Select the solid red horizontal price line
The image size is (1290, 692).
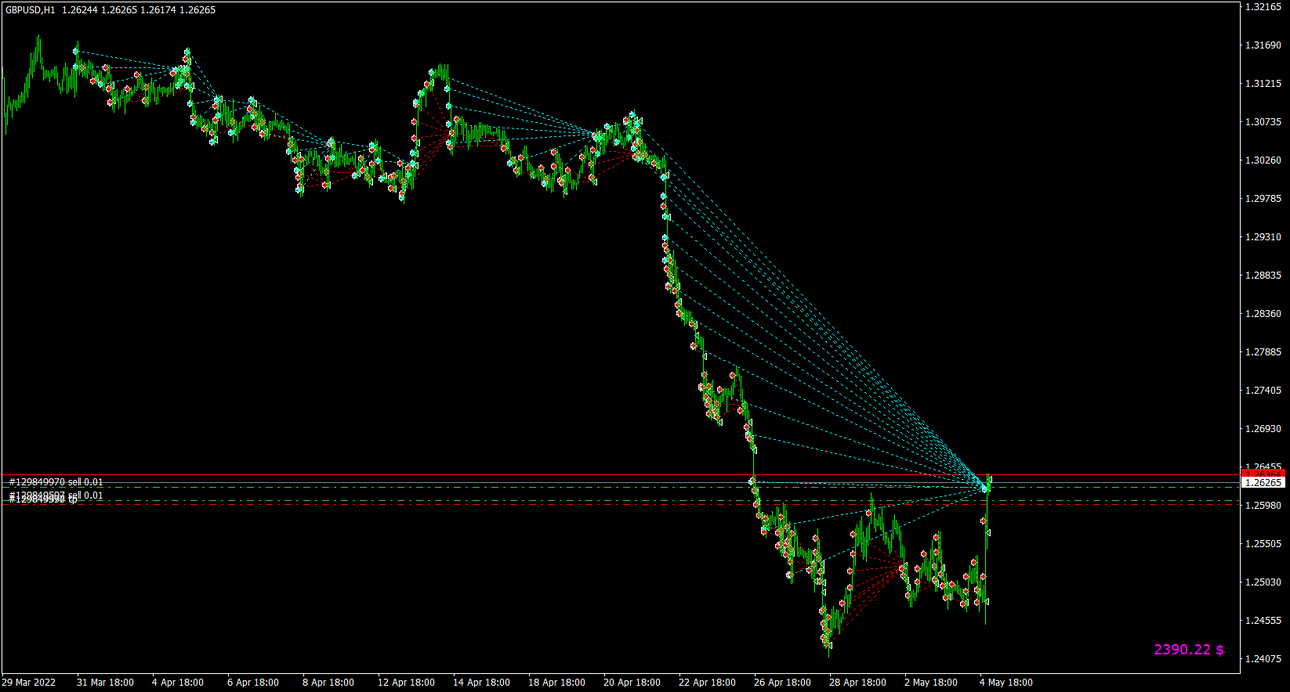coord(620,475)
